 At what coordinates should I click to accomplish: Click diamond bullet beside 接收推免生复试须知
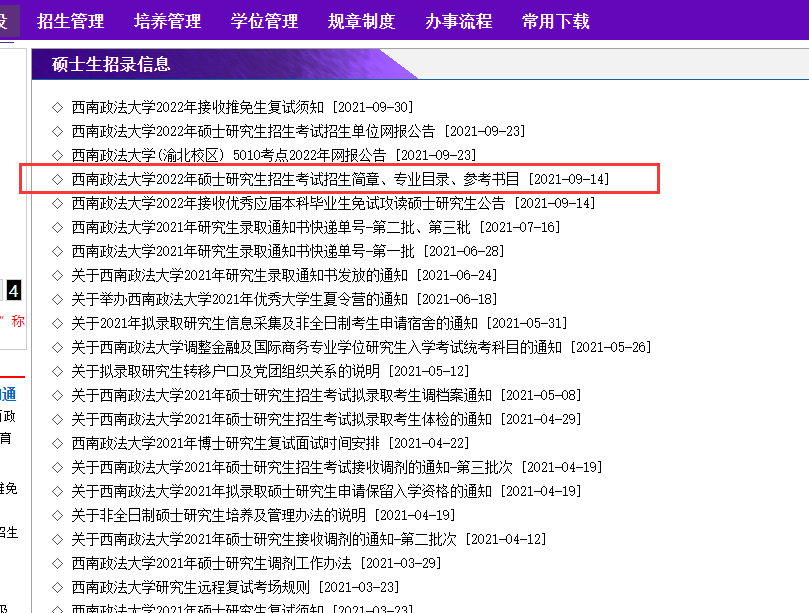click(x=57, y=107)
